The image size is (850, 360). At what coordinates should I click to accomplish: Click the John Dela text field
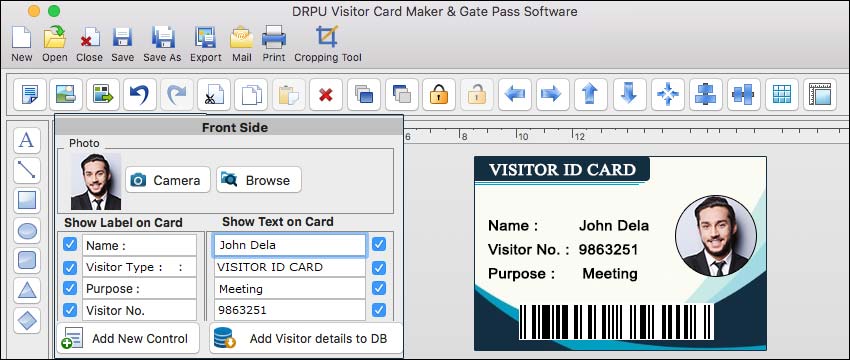290,245
